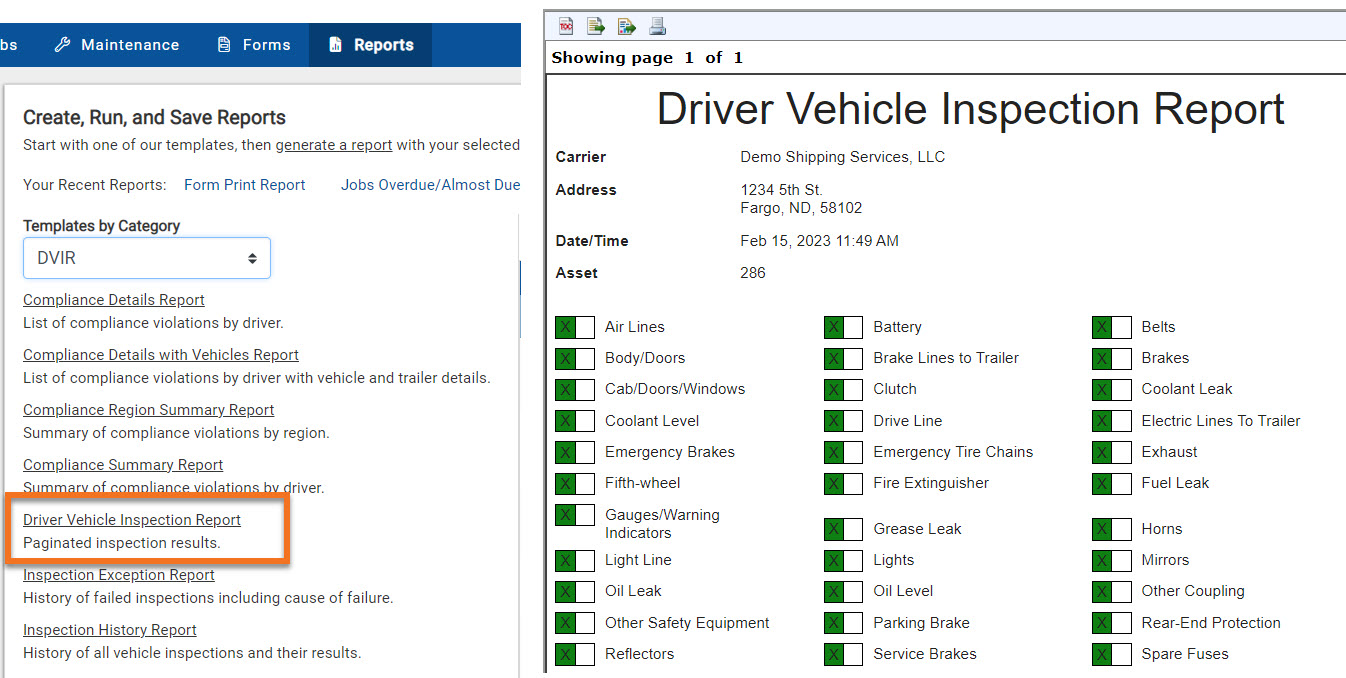Click the 'Parking Brake' item label
1346x678 pixels.
pos(921,623)
